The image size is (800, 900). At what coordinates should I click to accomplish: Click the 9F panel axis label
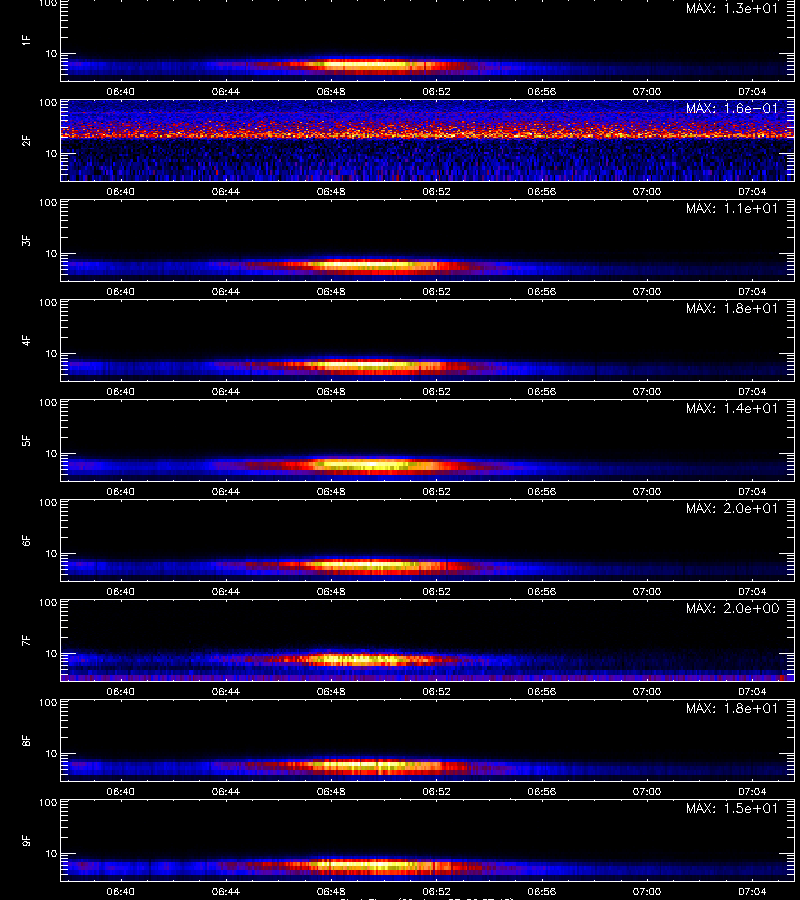point(26,840)
